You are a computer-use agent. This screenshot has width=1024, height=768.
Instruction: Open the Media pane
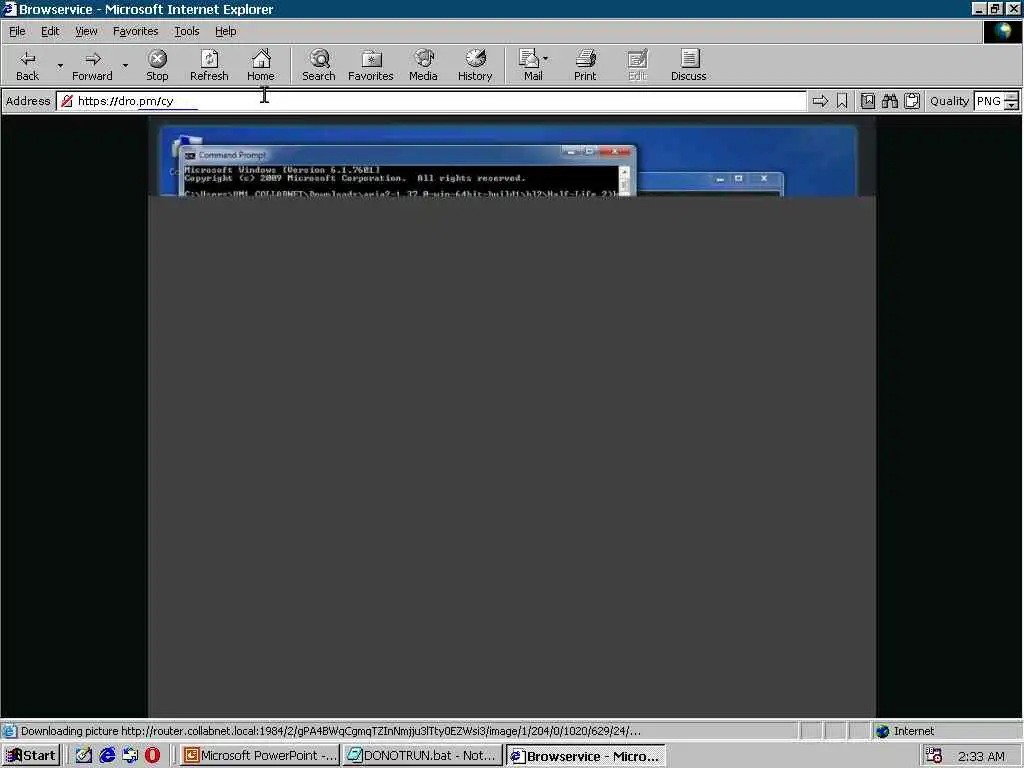[x=423, y=65]
